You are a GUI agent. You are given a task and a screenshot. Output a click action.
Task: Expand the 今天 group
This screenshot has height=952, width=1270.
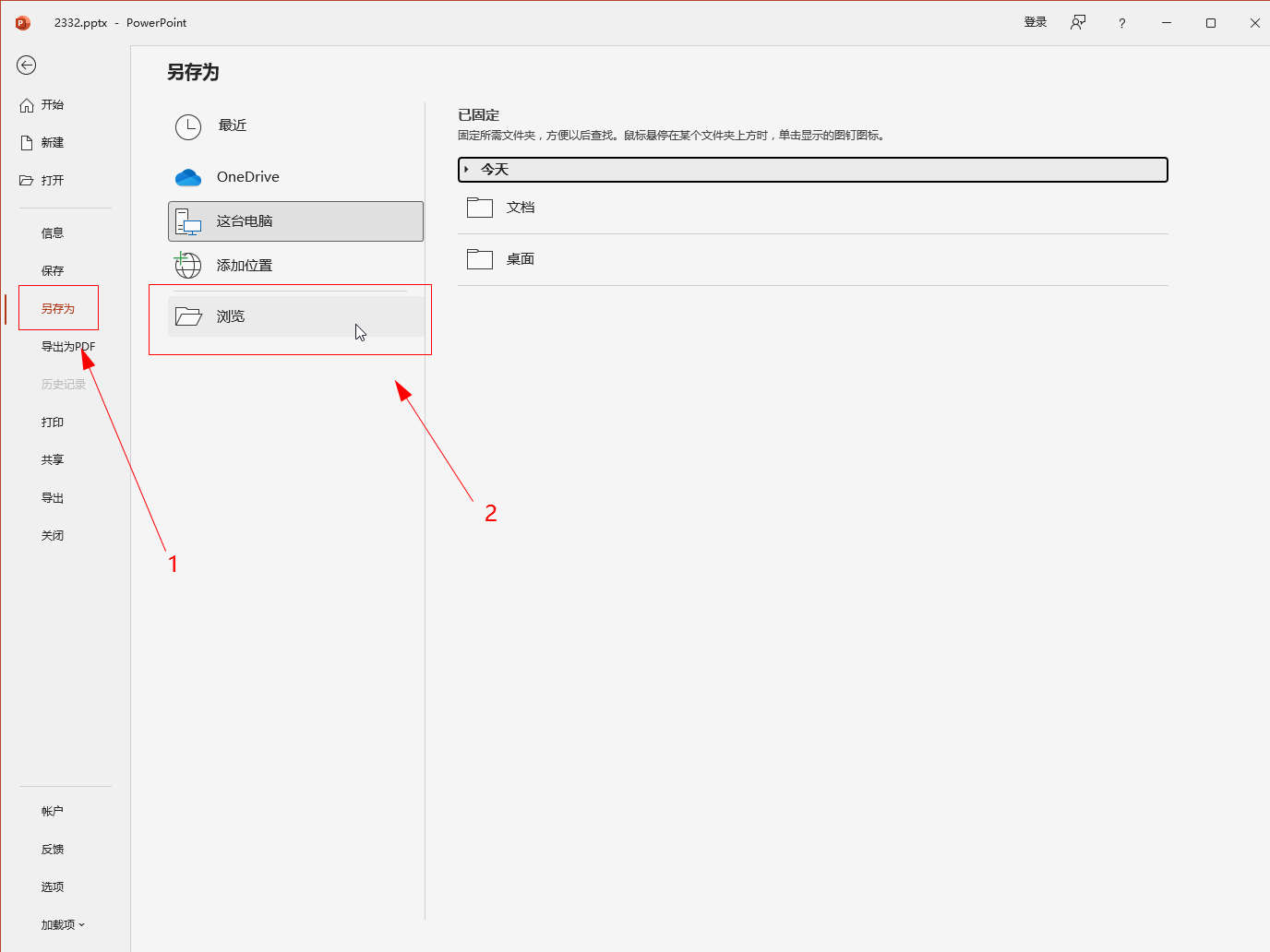467,170
